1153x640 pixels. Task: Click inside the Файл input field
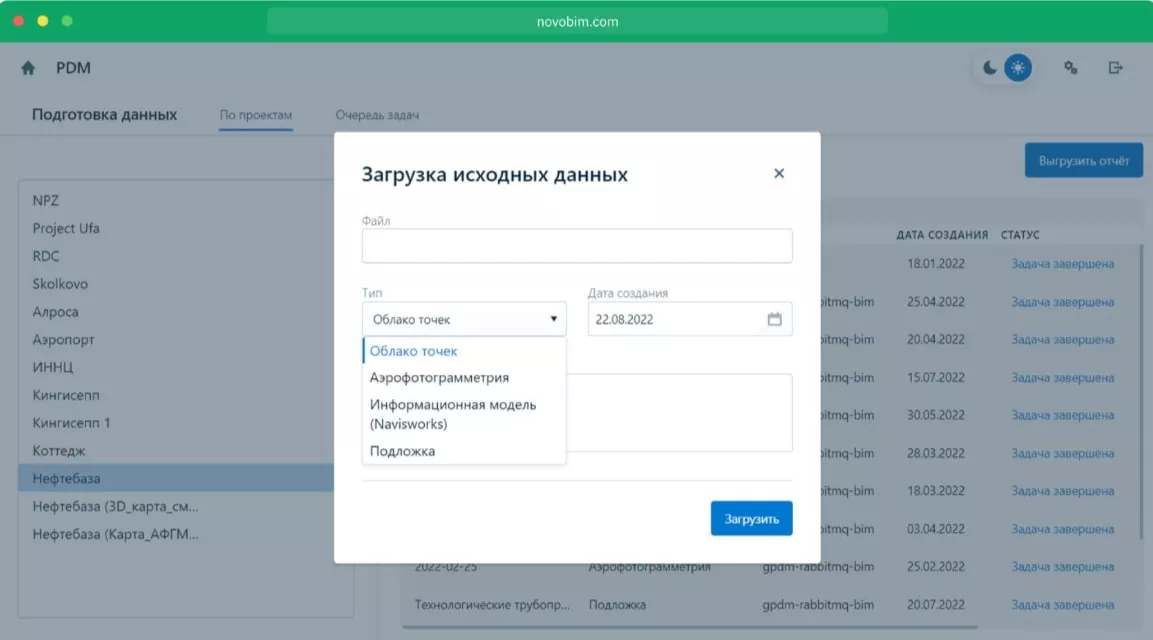(577, 245)
